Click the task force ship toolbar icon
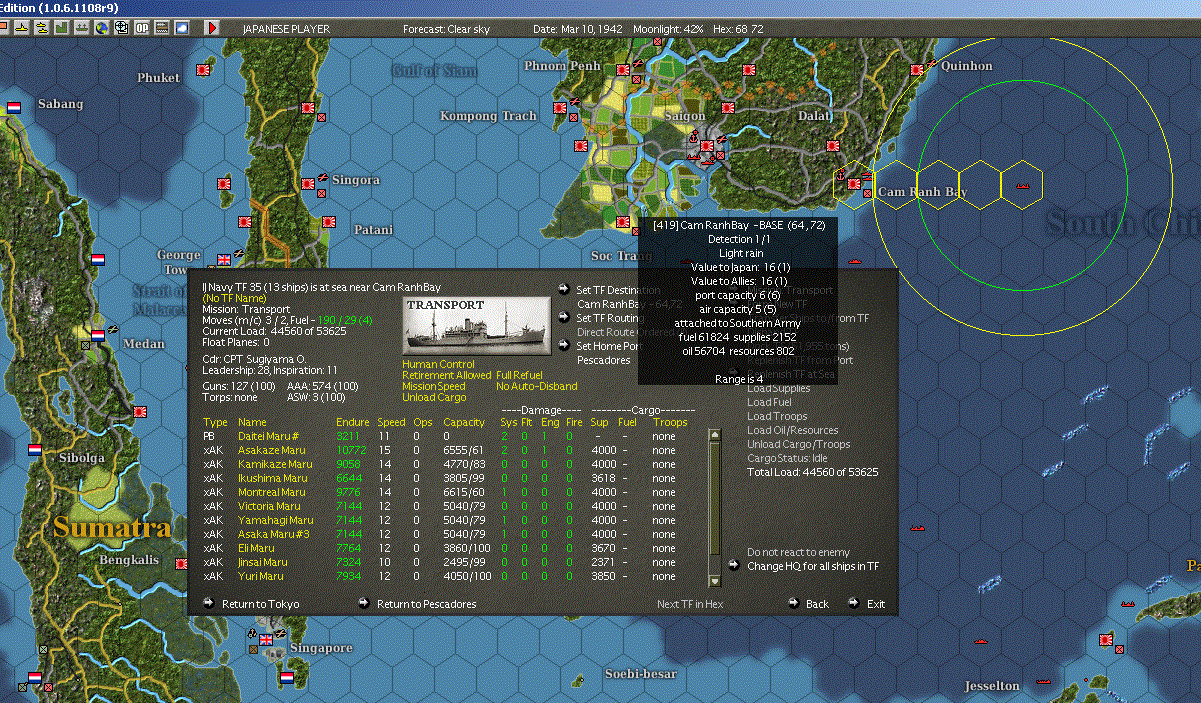 82,28
